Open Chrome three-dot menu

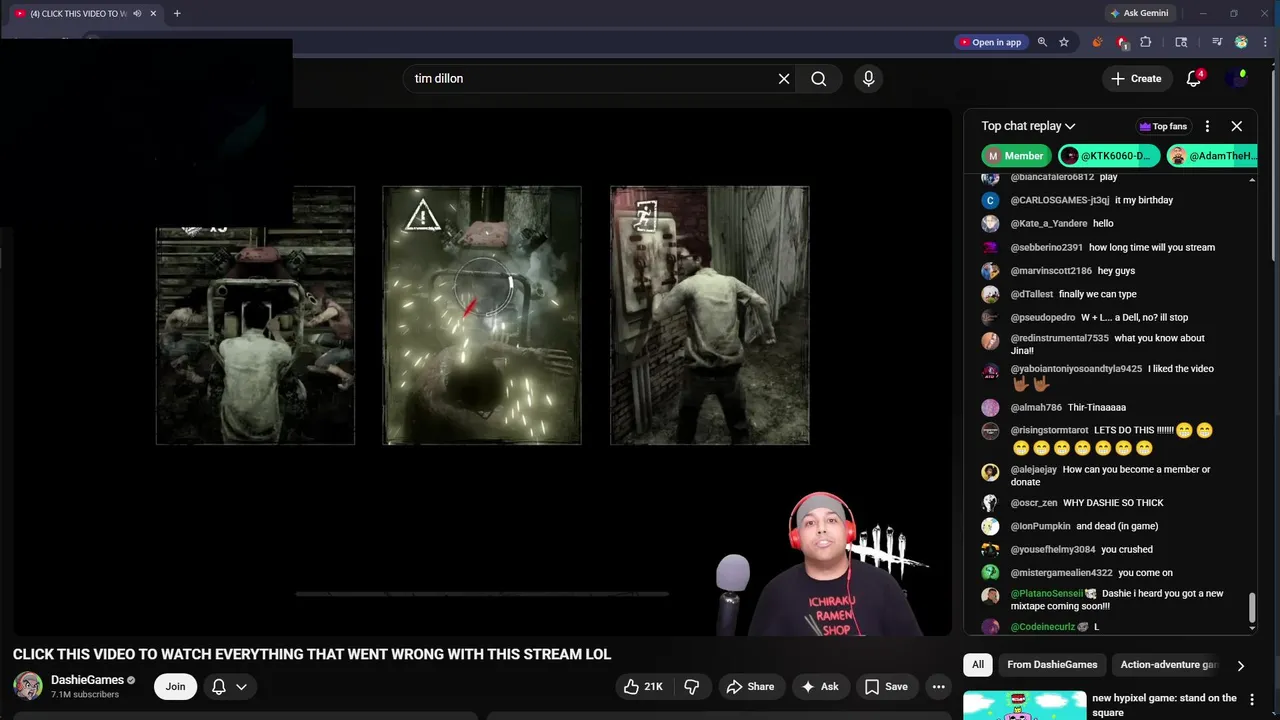click(1263, 42)
